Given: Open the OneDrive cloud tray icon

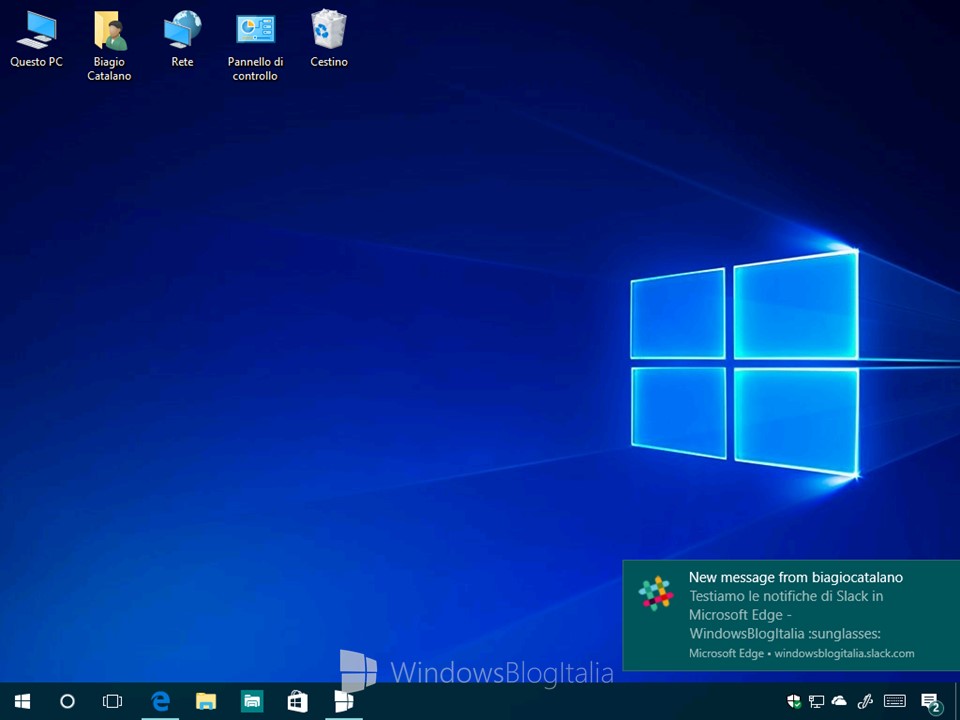Looking at the screenshot, I should point(839,702).
